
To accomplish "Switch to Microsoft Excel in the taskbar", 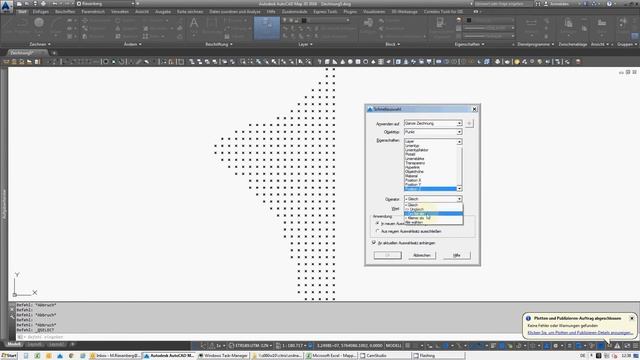I will 331,356.
